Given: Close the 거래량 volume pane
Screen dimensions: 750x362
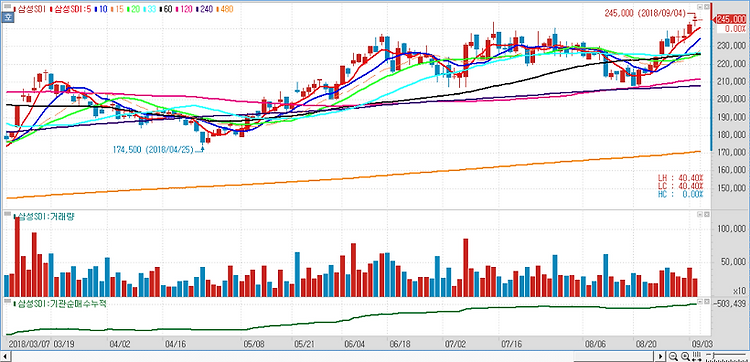Looking at the screenshot, I should tap(706, 215).
